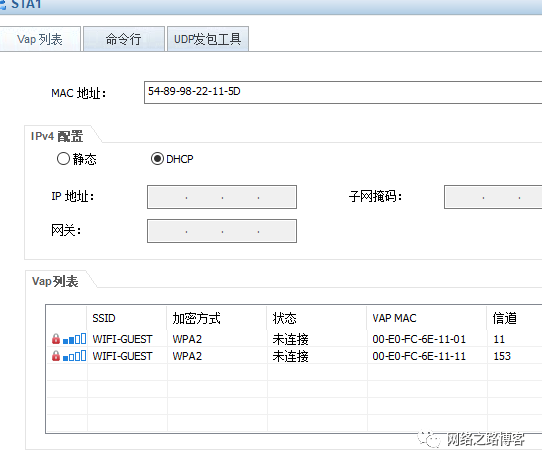
Task: Click WPA2 cell in channel 153 row
Action: coord(187,356)
